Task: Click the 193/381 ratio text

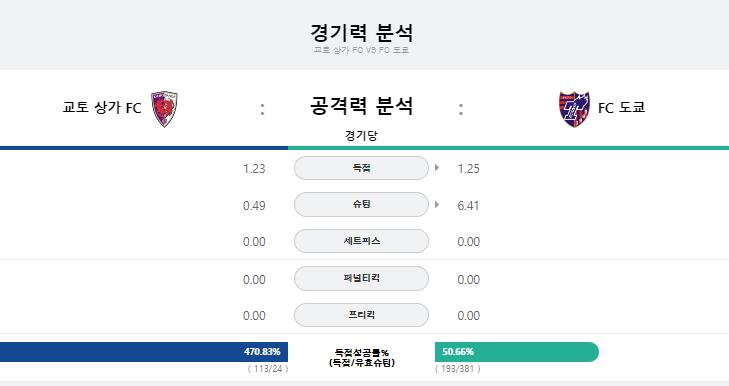Action: (x=458, y=369)
